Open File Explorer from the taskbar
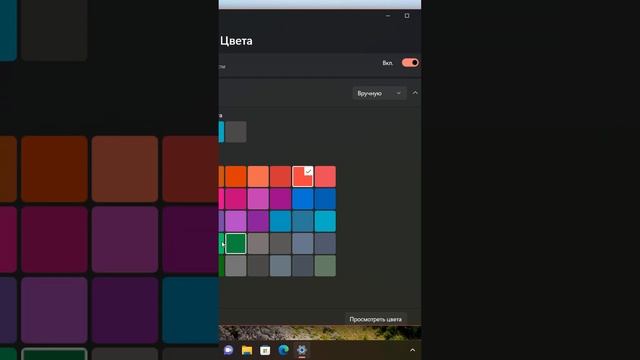Screen dimensions: 640x360 tap(247, 350)
